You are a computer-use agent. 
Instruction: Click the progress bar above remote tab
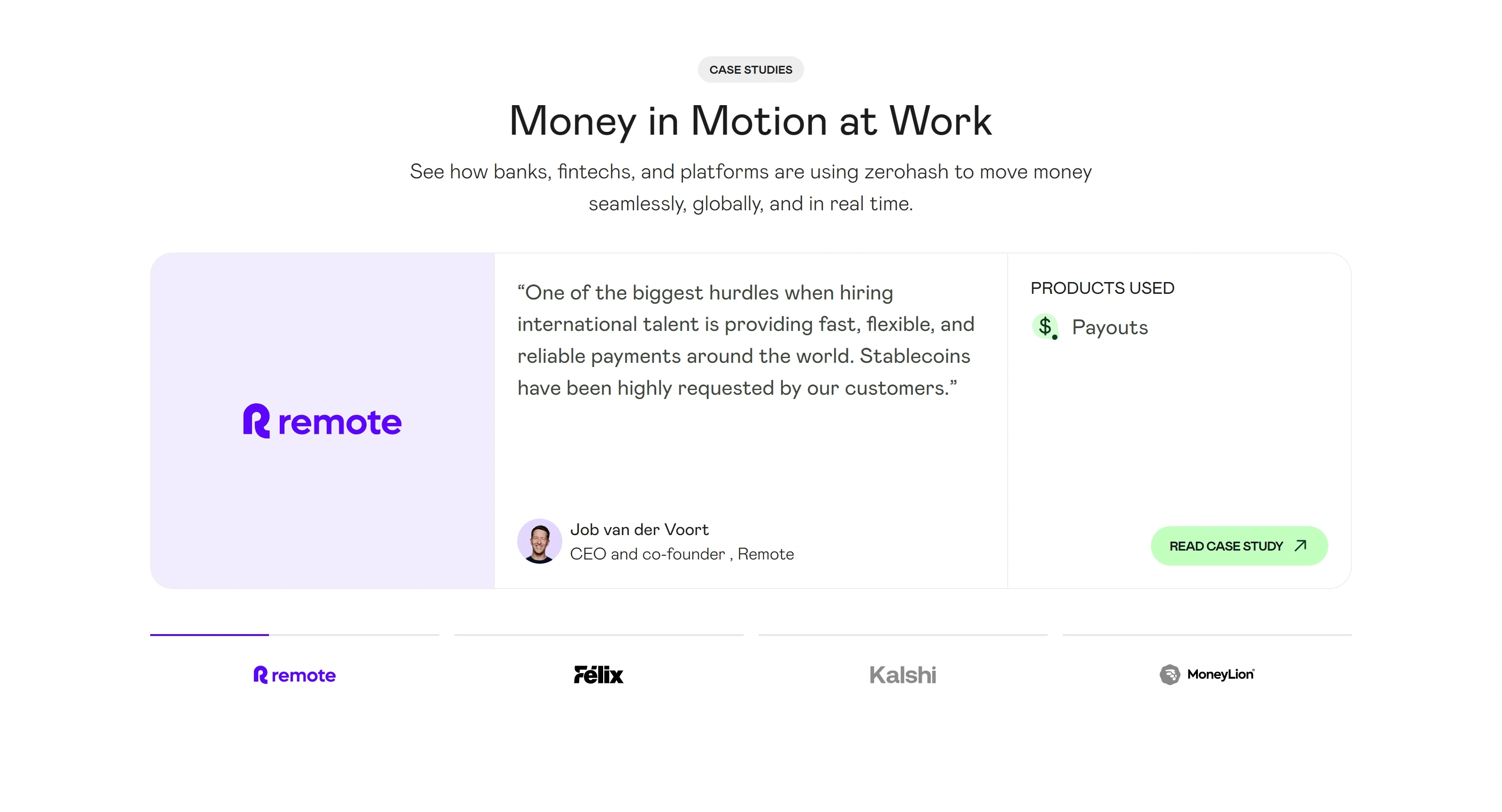[x=294, y=634]
